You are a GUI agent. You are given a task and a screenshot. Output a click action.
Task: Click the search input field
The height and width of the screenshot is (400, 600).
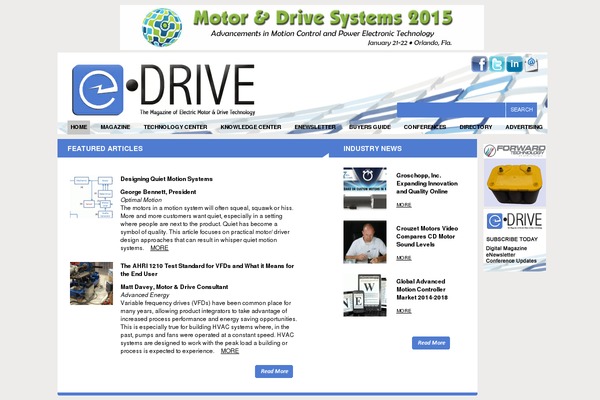tap(451, 110)
